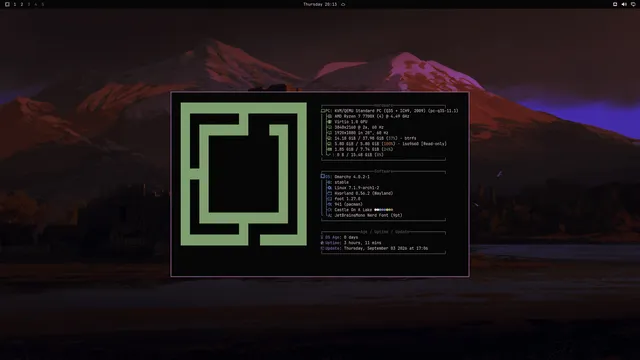The width and height of the screenshot is (640, 360).
Task: Click the btrfs disk usage text
Action: [x=375, y=138]
